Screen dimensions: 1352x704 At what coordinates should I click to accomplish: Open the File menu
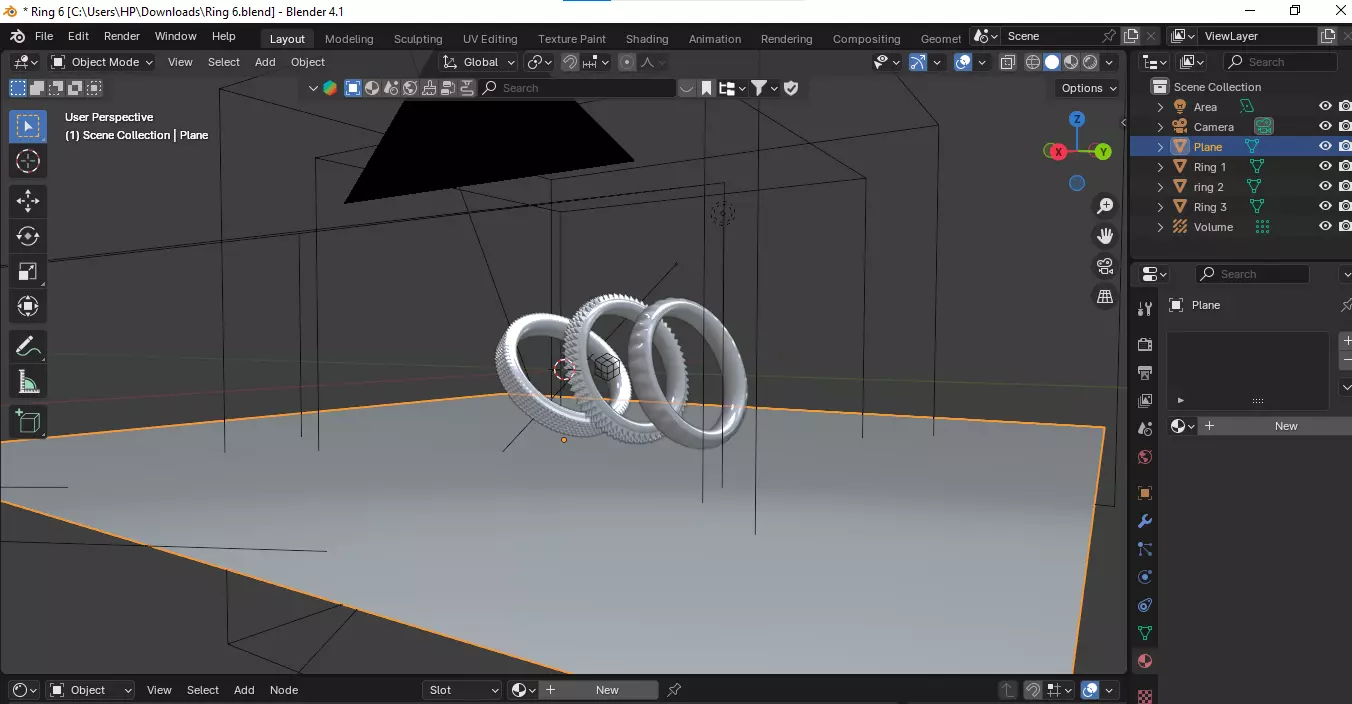click(44, 36)
